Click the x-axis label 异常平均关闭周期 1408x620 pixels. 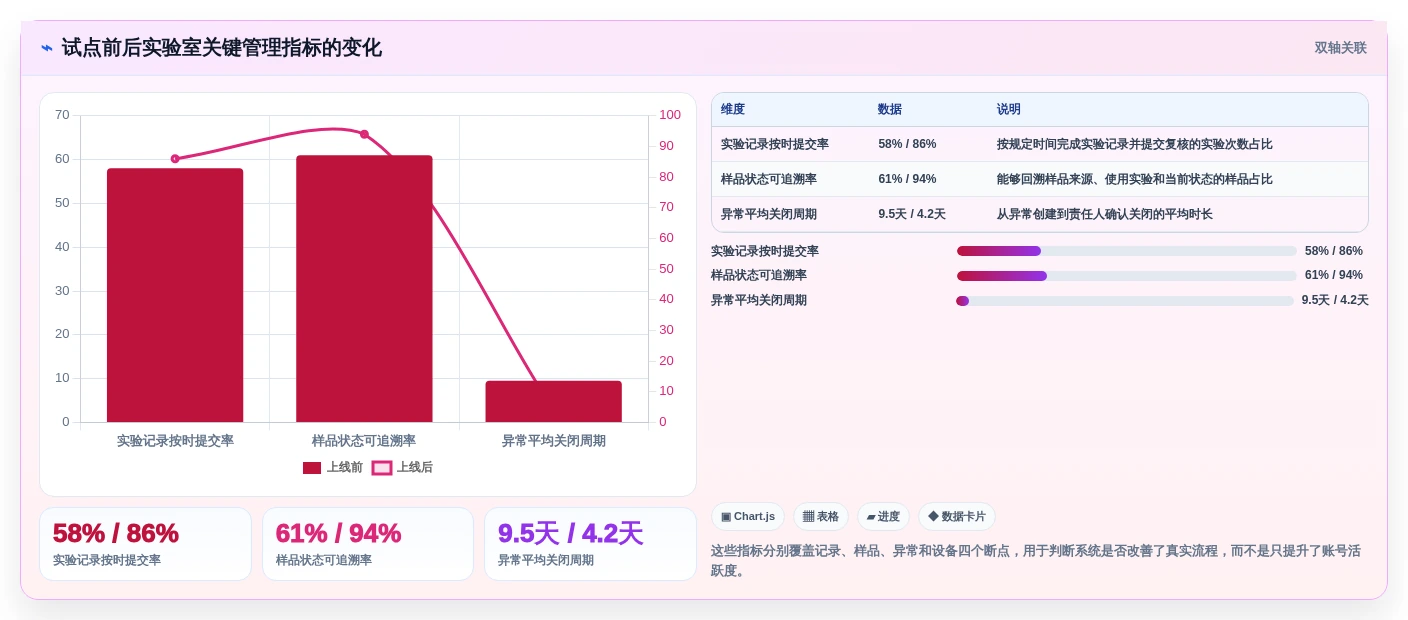pyautogui.click(x=554, y=441)
